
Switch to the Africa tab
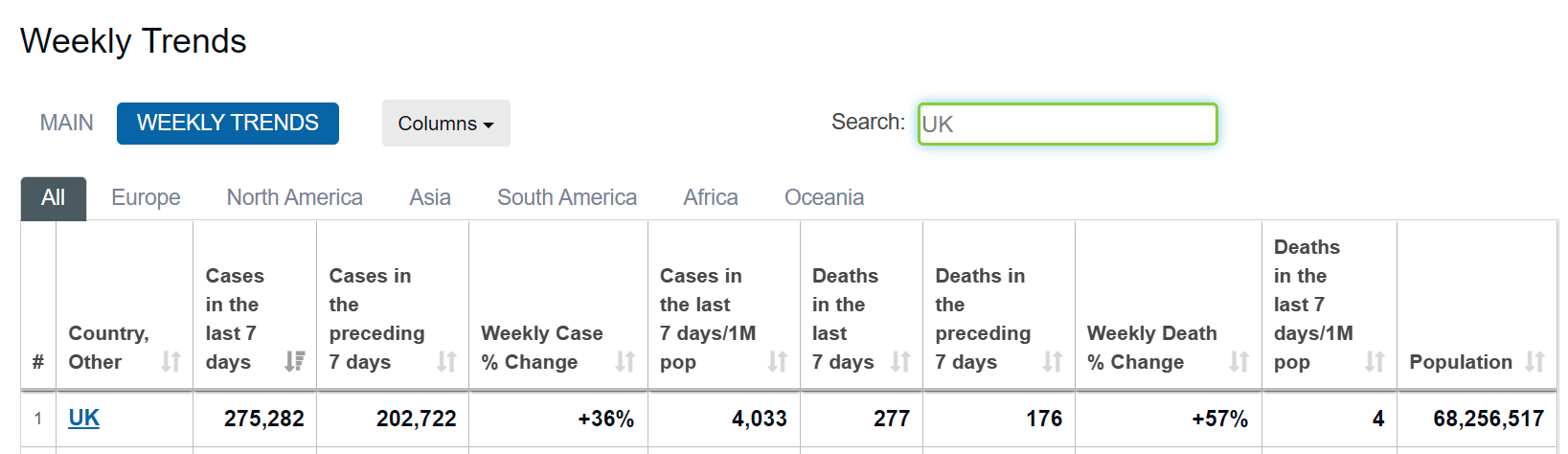[x=711, y=198]
